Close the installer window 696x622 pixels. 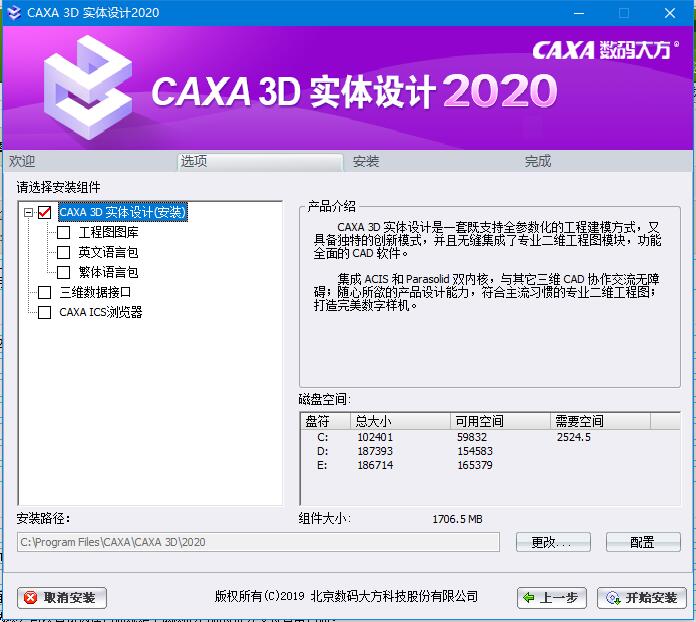point(670,13)
